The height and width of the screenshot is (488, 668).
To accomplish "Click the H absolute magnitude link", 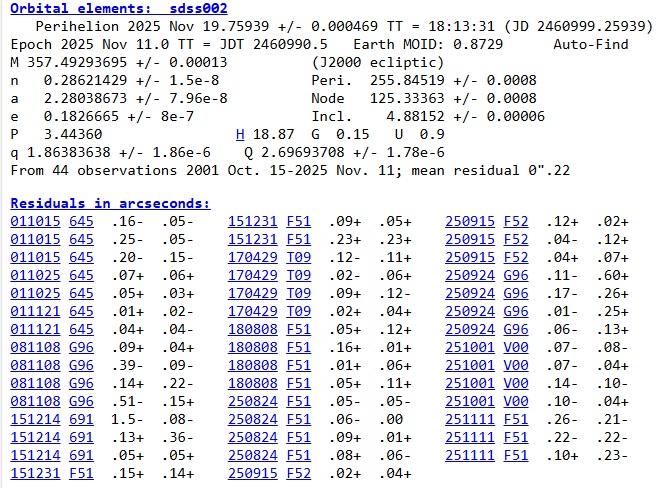I will tap(240, 134).
